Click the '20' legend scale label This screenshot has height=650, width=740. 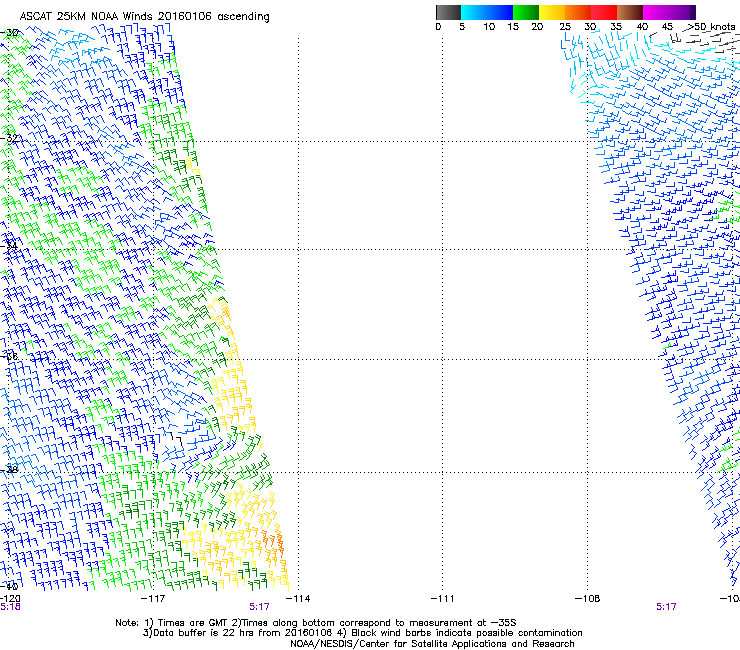click(x=537, y=27)
